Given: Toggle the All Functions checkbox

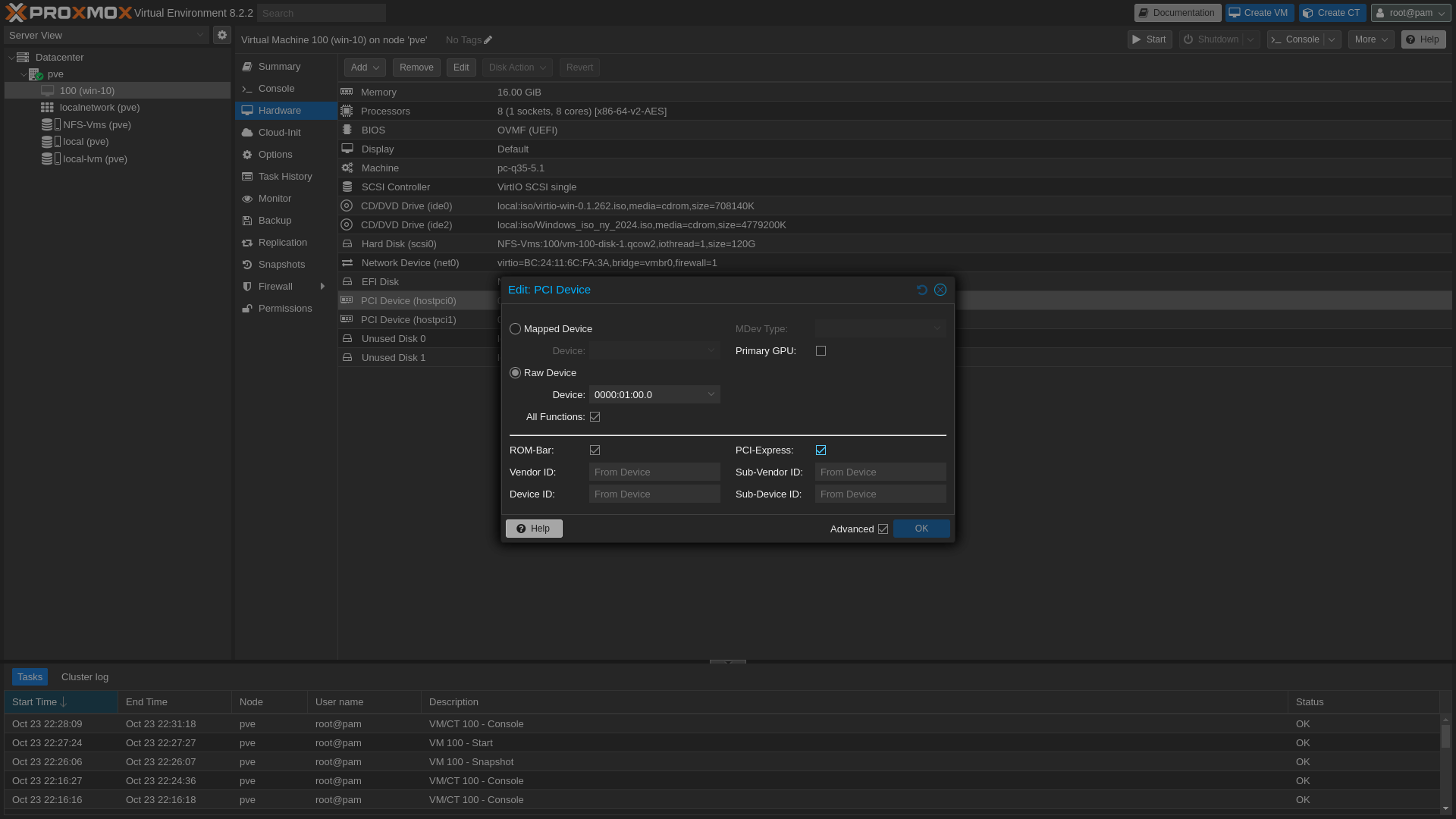Looking at the screenshot, I should coord(595,416).
